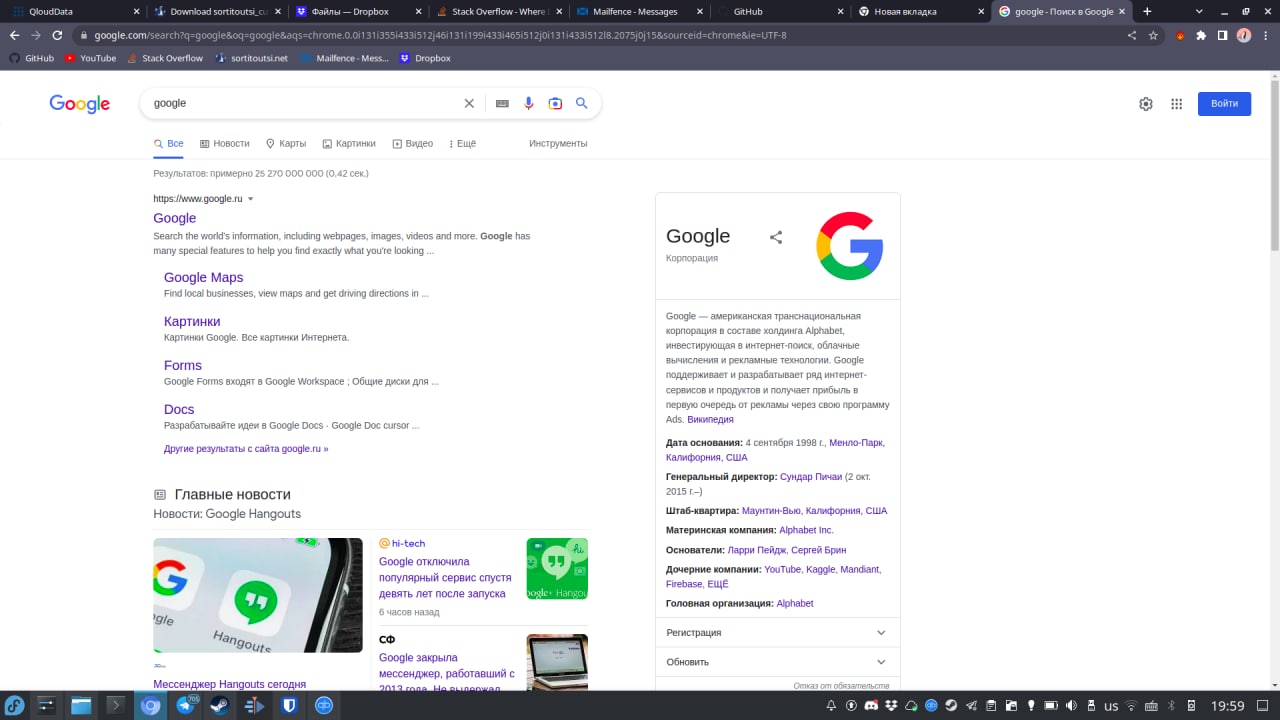Submit search with the blue magnifier icon
Screen dimensions: 1280x720
582,103
